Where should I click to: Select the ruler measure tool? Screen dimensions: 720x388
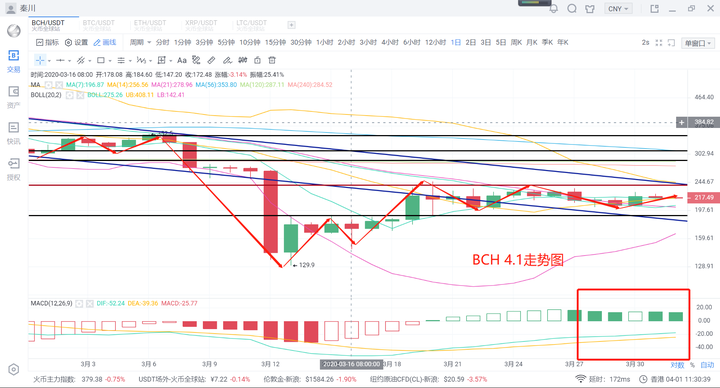pos(211,60)
